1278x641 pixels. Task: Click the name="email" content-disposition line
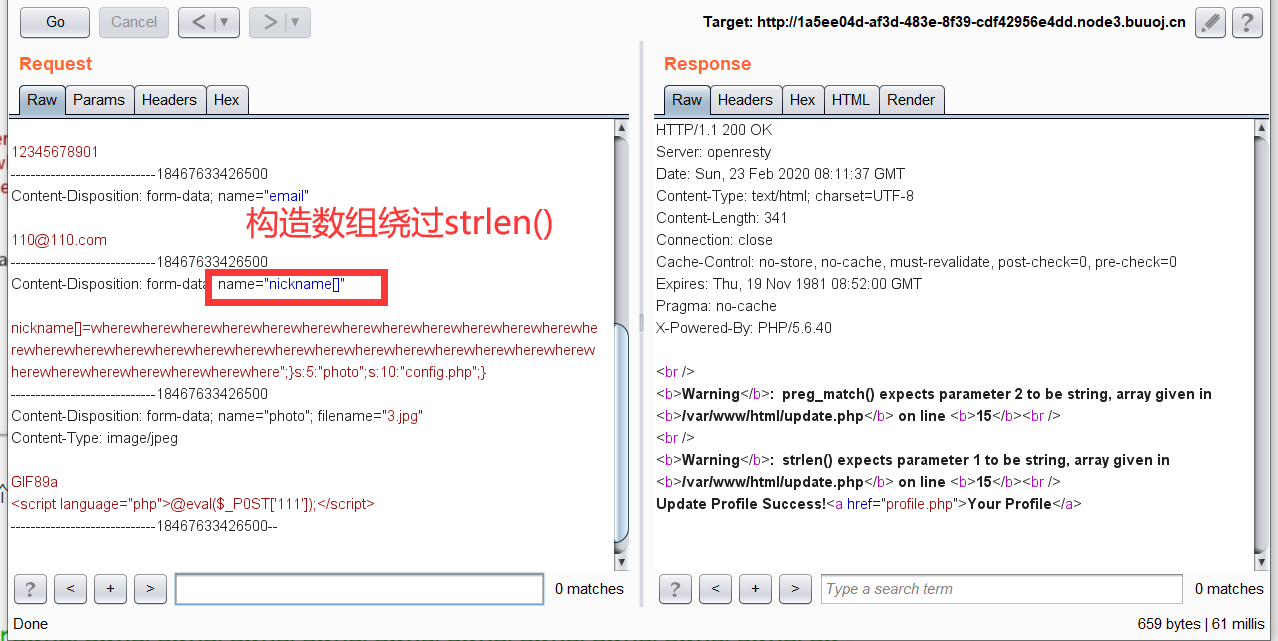(160, 196)
